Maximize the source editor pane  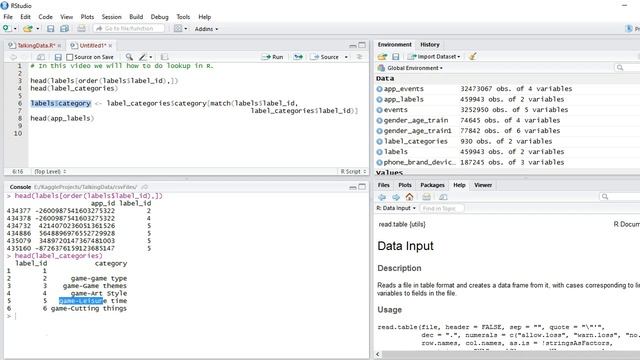click(x=362, y=45)
